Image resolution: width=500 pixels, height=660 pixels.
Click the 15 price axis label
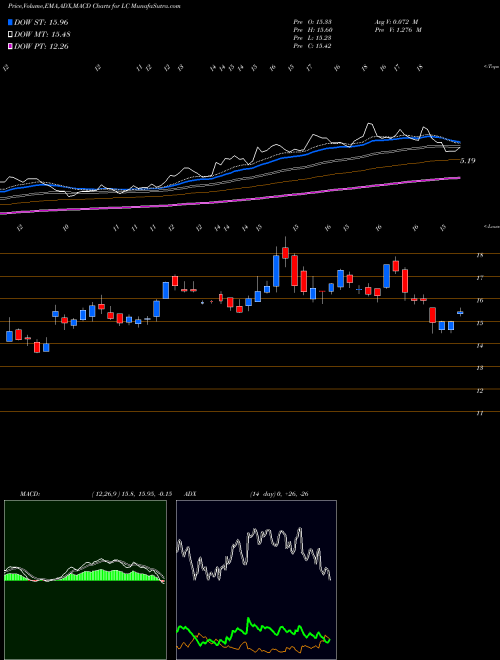pos(479,323)
